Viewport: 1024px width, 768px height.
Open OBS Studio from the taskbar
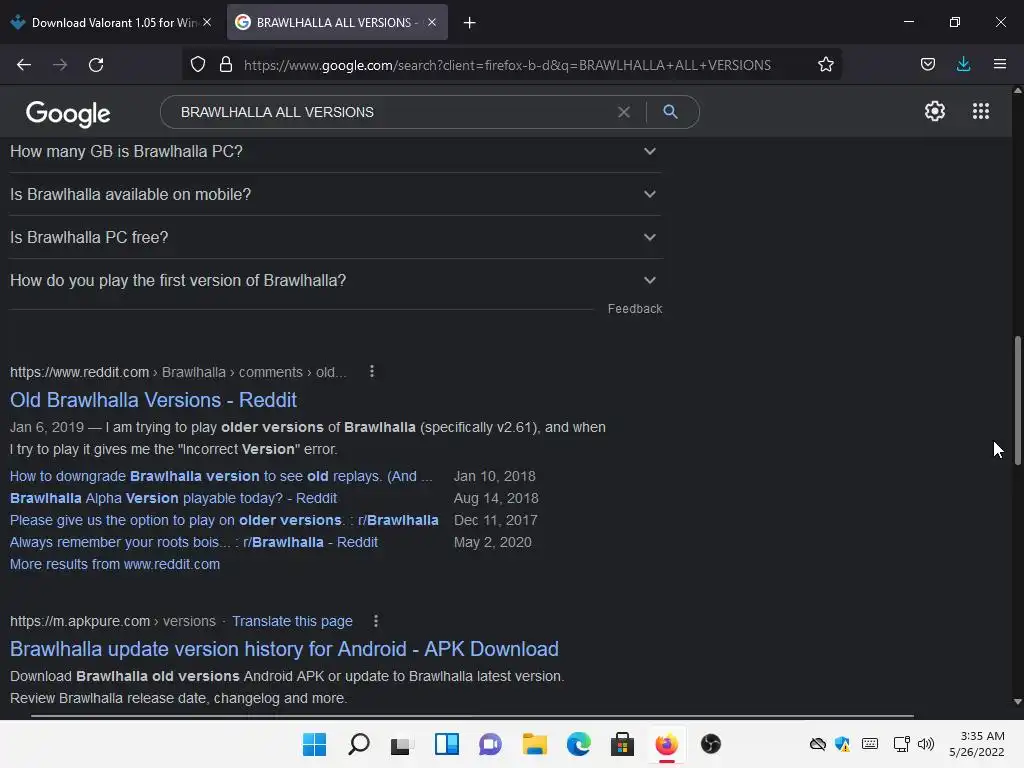coord(711,744)
